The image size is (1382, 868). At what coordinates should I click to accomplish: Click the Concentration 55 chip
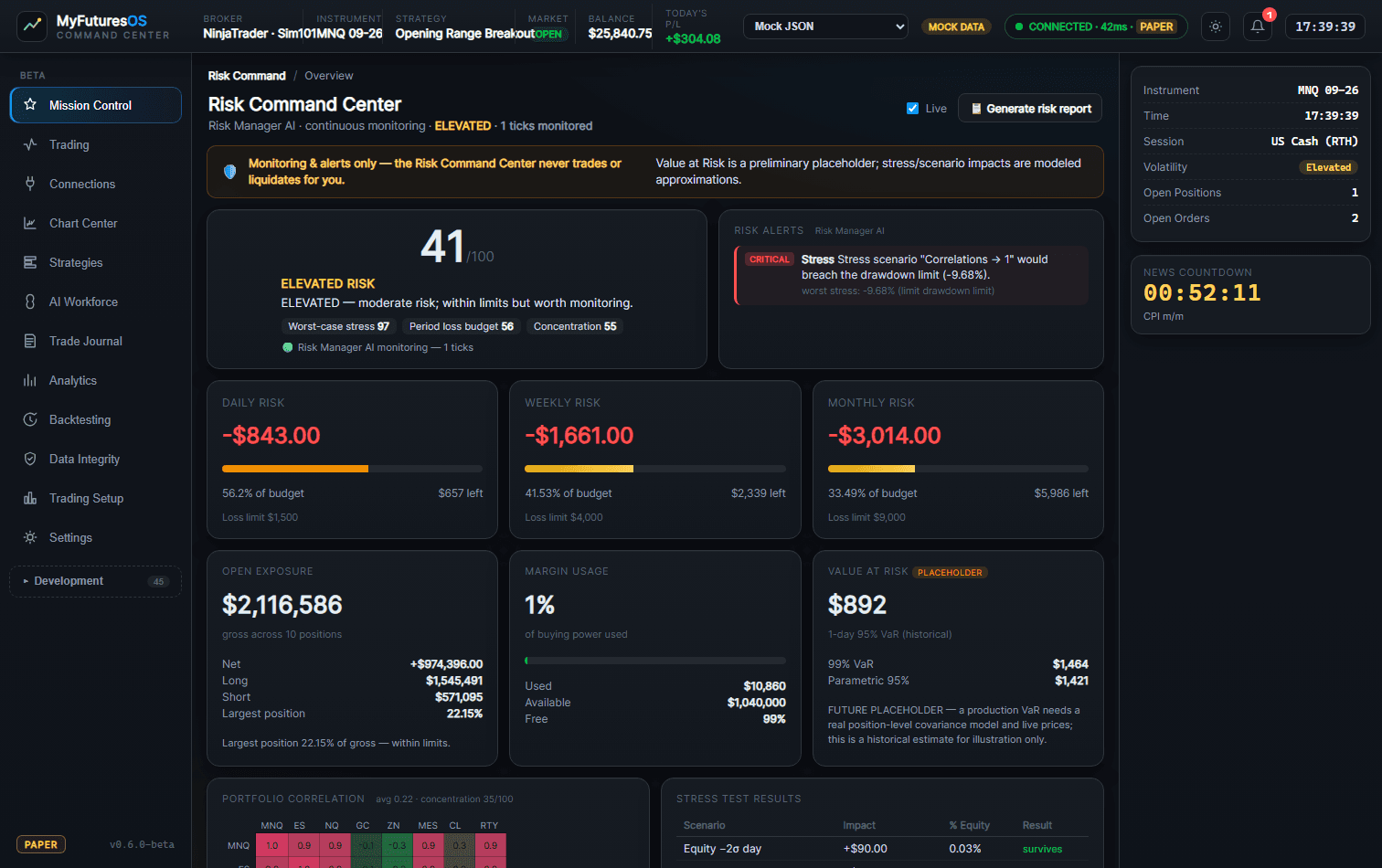coord(575,326)
